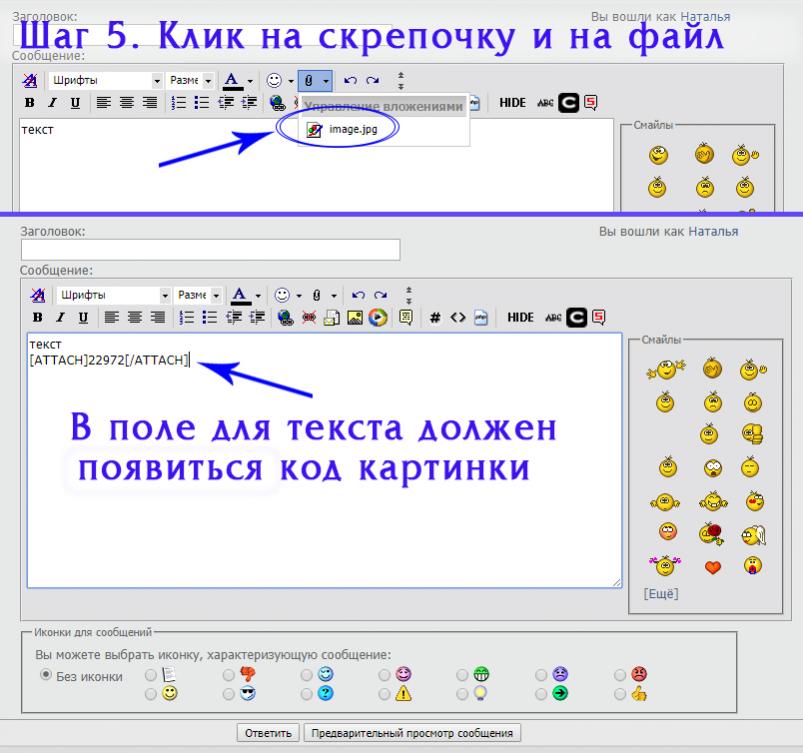Viewport: 803px width, 753px height.
Task: Click the HIDE tag button in lower toolbar
Action: point(520,317)
